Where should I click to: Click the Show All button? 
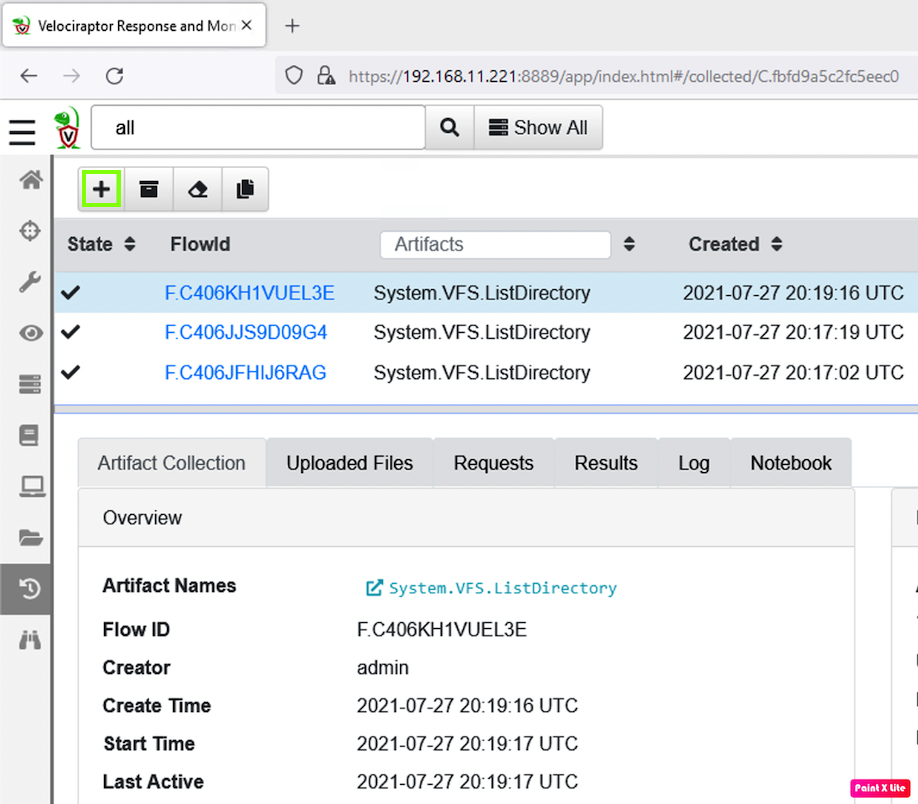[538, 127]
